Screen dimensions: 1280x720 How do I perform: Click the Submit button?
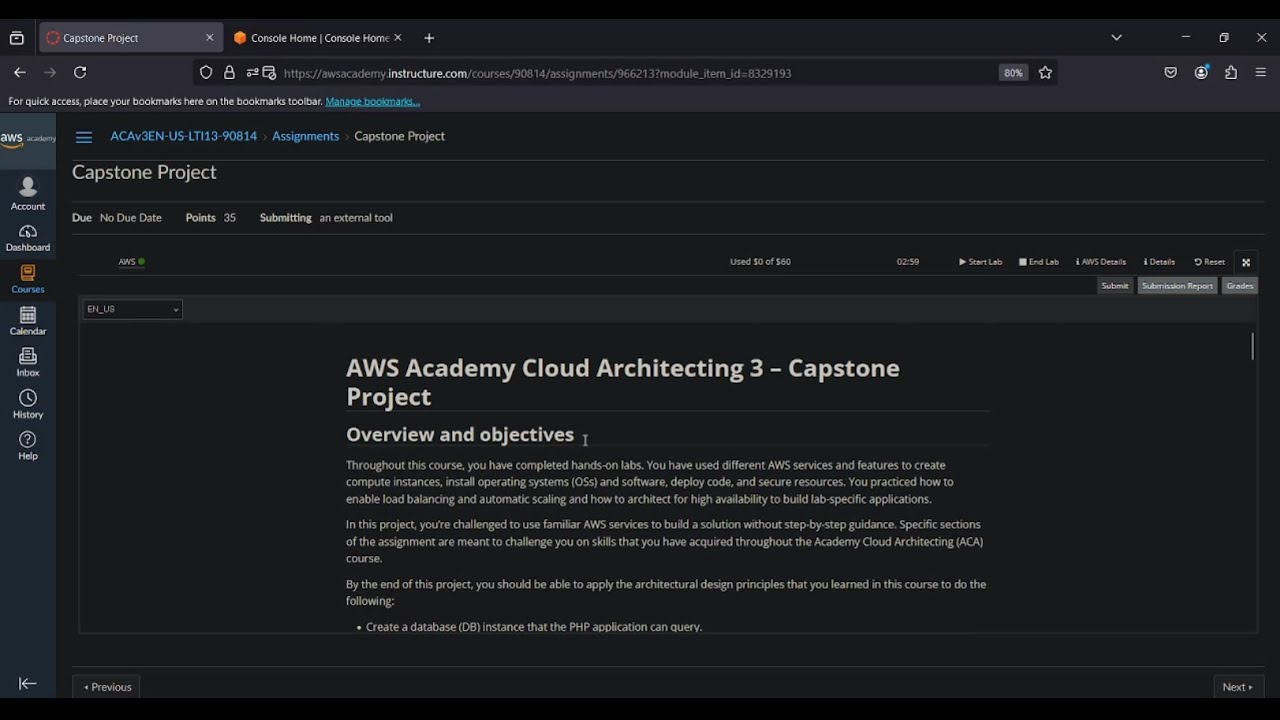point(1114,286)
